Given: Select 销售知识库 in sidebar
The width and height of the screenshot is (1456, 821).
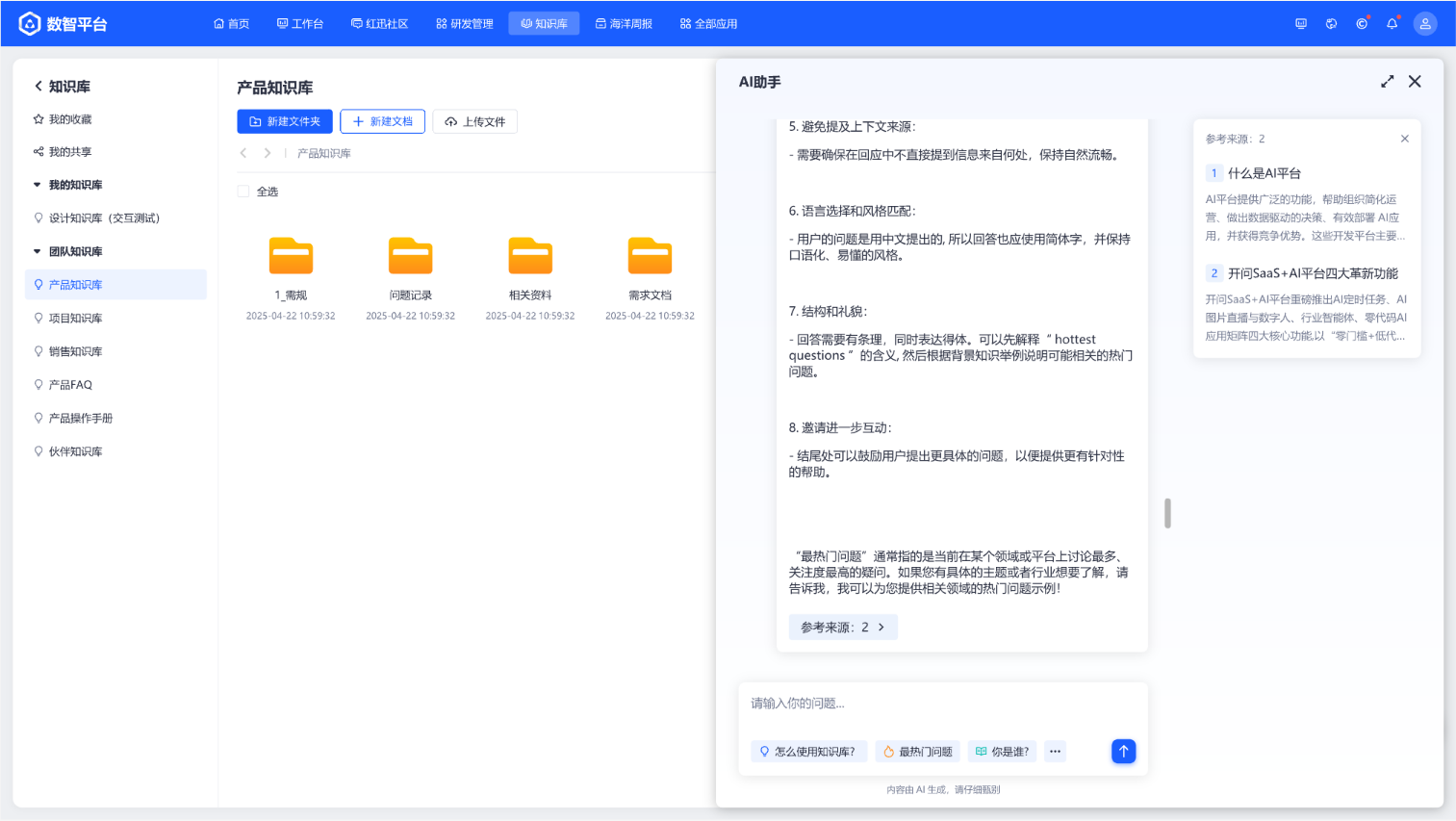Looking at the screenshot, I should [x=115, y=351].
